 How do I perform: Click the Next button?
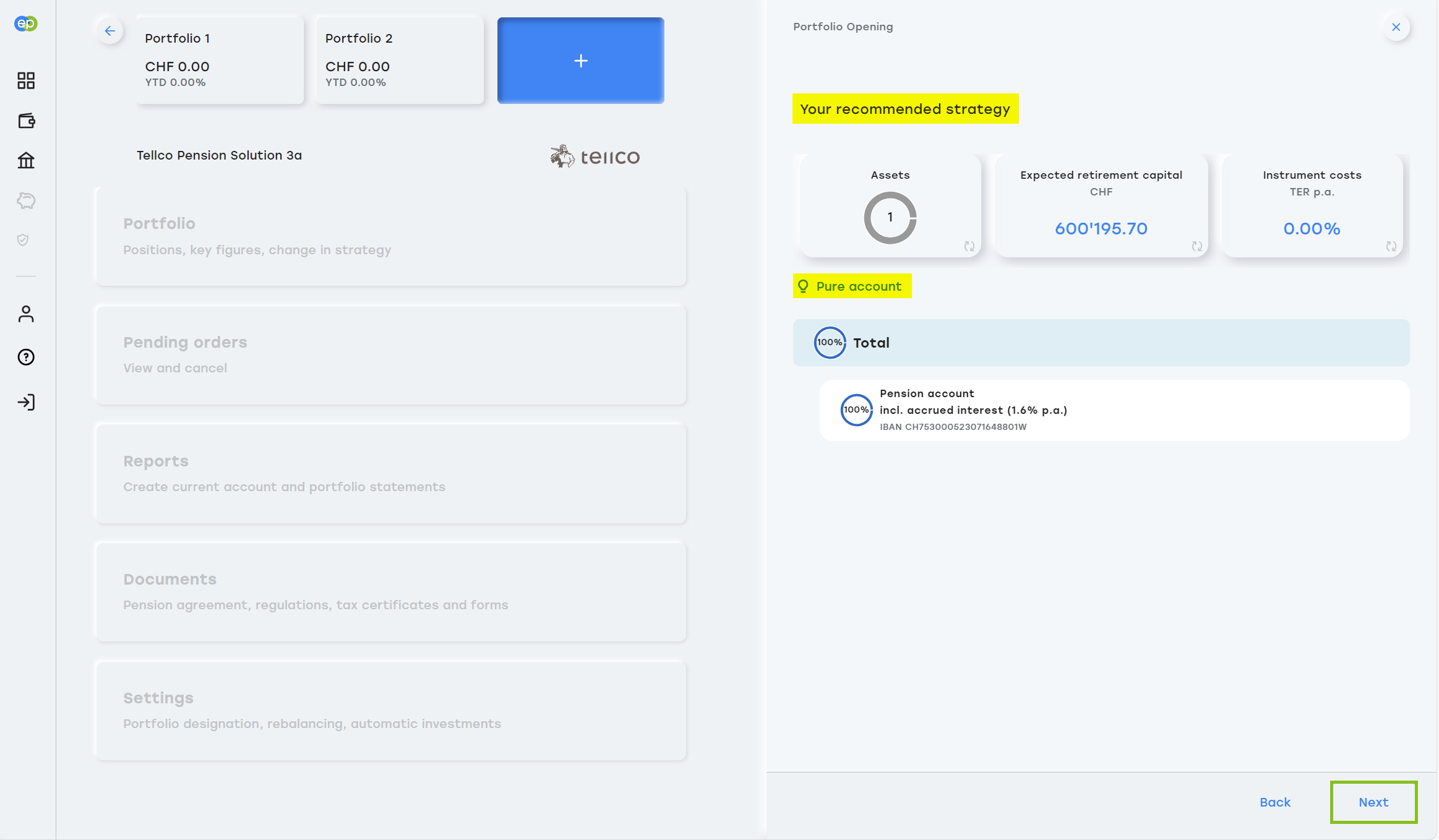tap(1373, 802)
